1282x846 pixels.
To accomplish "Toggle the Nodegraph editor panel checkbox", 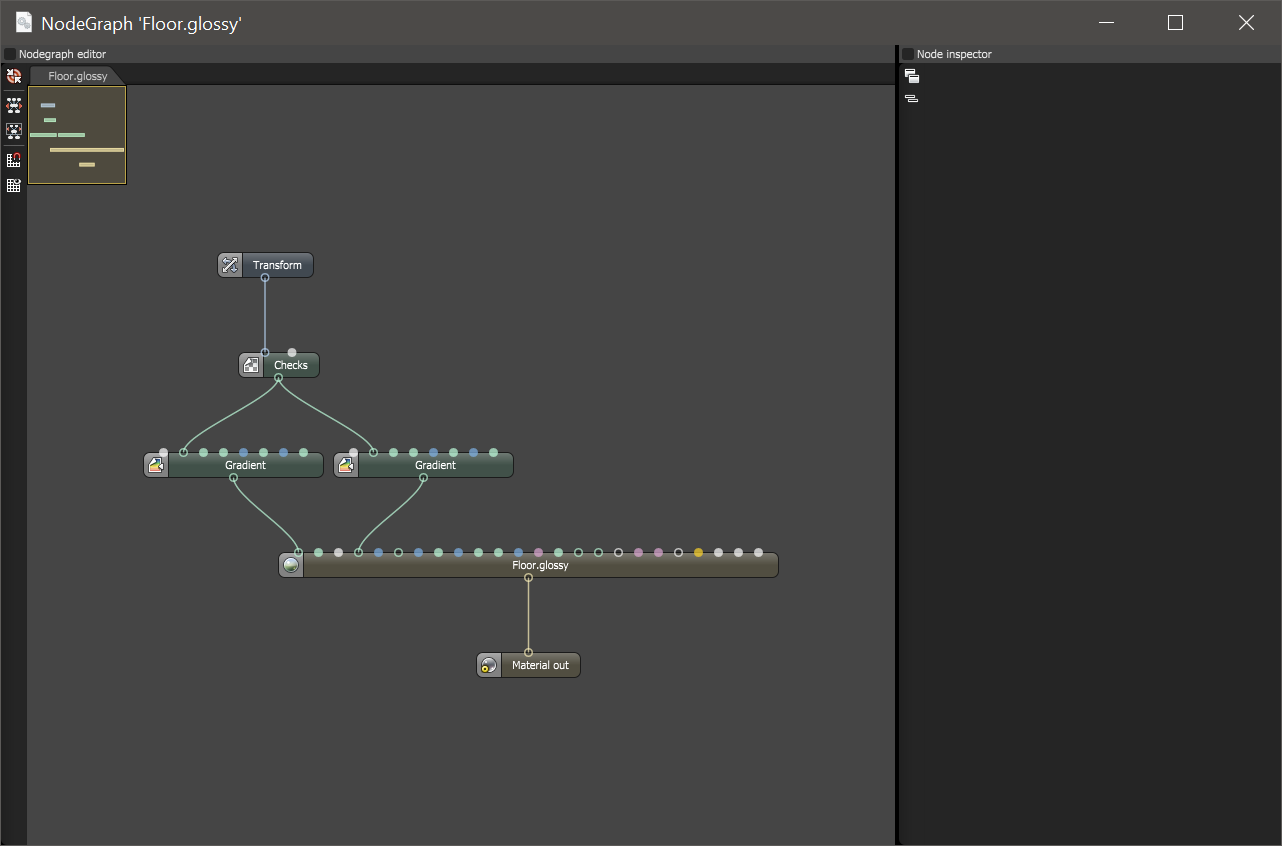I will coord(10,54).
